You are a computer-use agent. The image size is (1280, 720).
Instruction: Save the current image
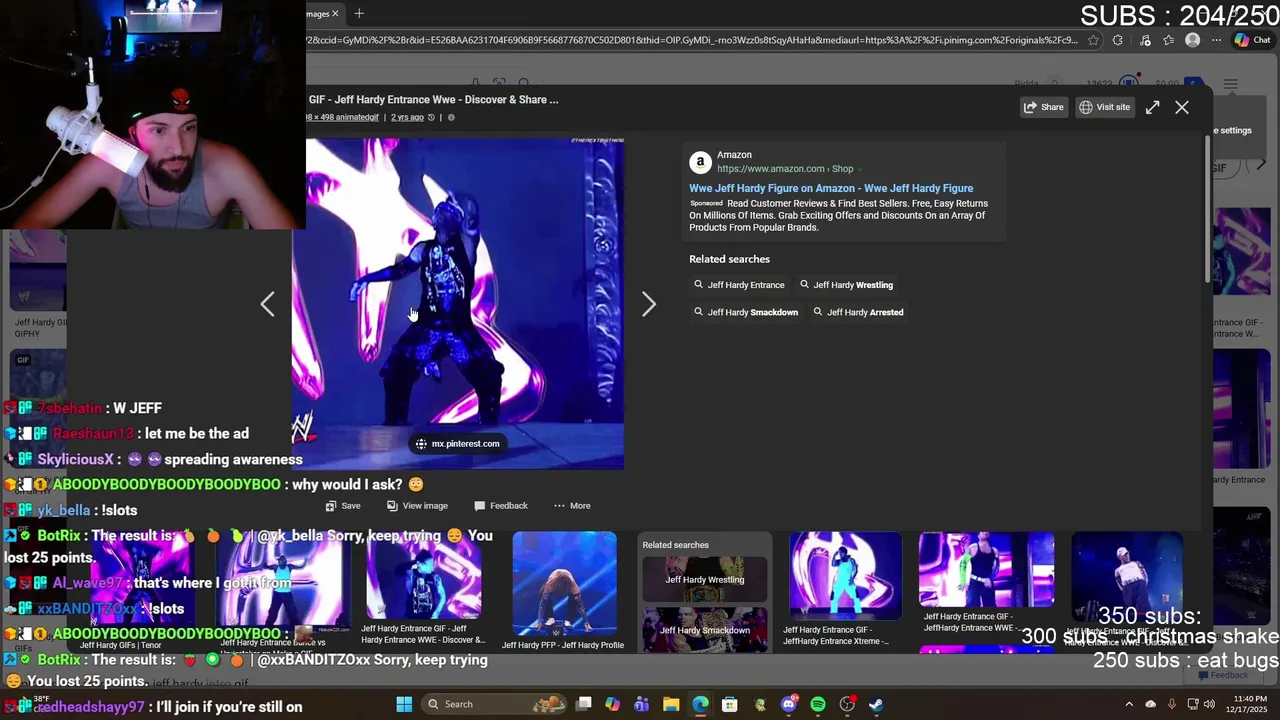[x=342, y=506]
